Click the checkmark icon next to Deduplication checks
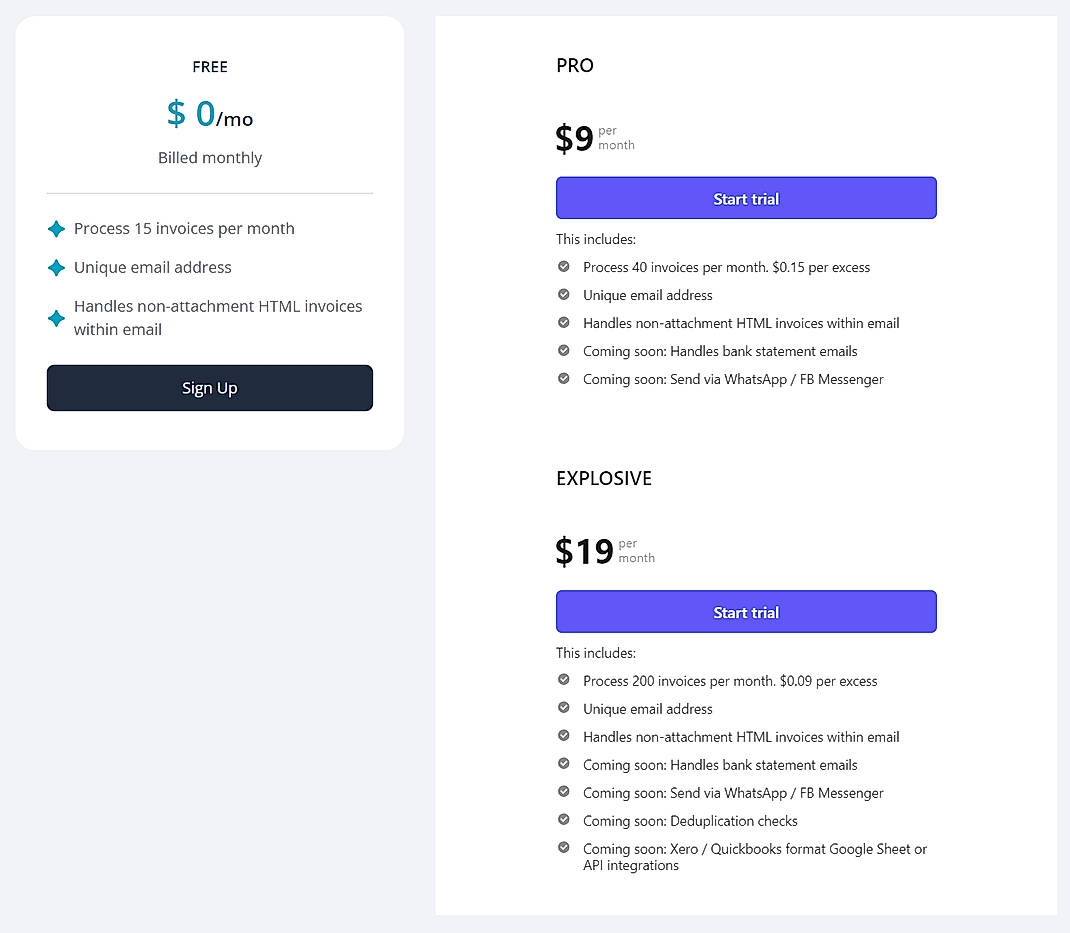 (x=565, y=820)
